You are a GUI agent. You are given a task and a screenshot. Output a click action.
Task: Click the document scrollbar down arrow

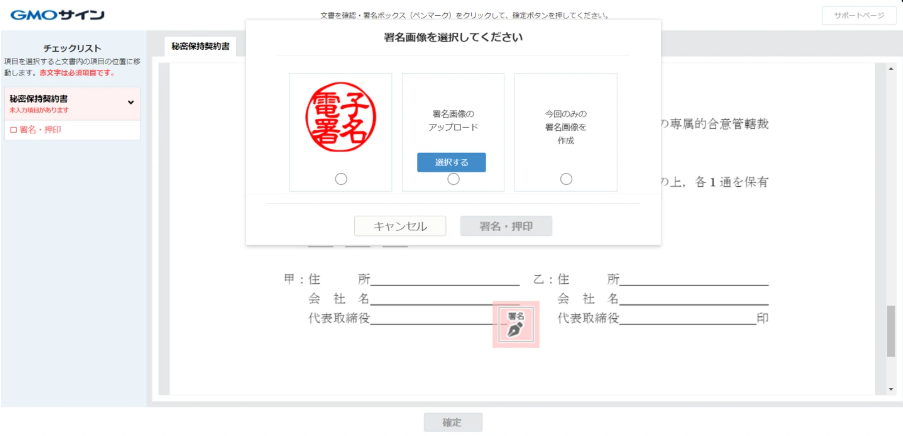tap(890, 387)
